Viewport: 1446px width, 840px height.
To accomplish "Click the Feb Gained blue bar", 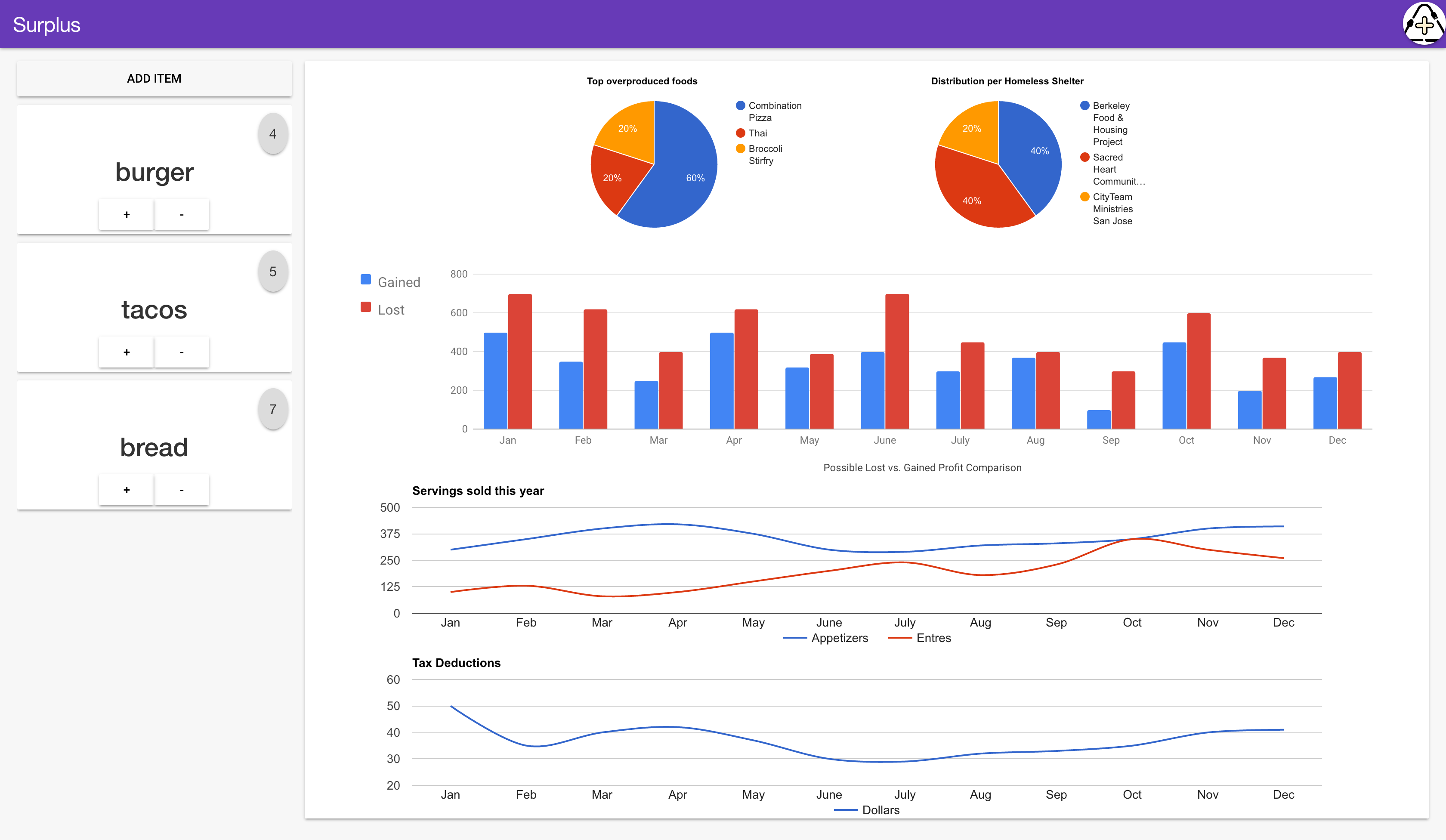I will [x=571, y=395].
